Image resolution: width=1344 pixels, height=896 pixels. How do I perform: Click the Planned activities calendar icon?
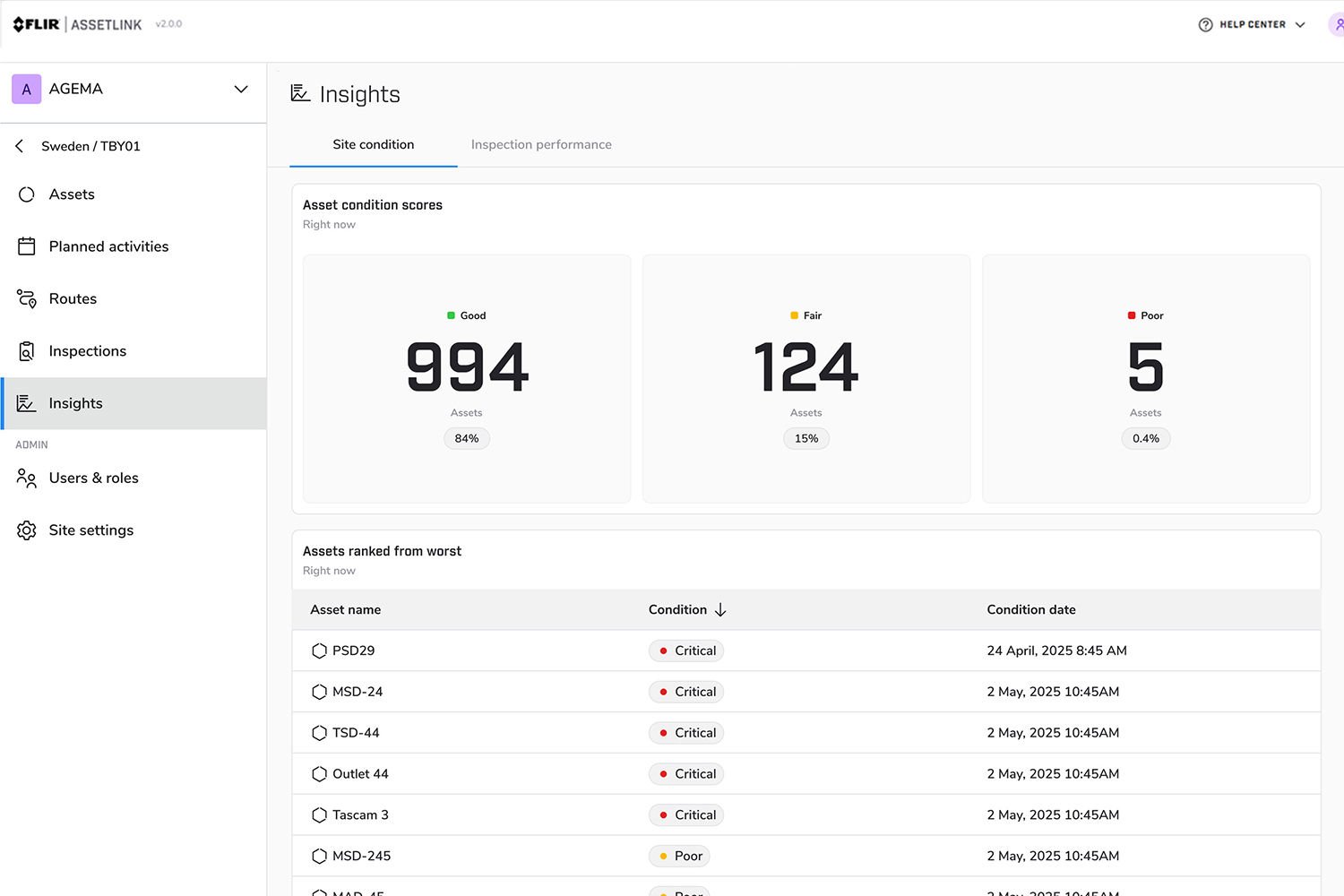point(27,246)
